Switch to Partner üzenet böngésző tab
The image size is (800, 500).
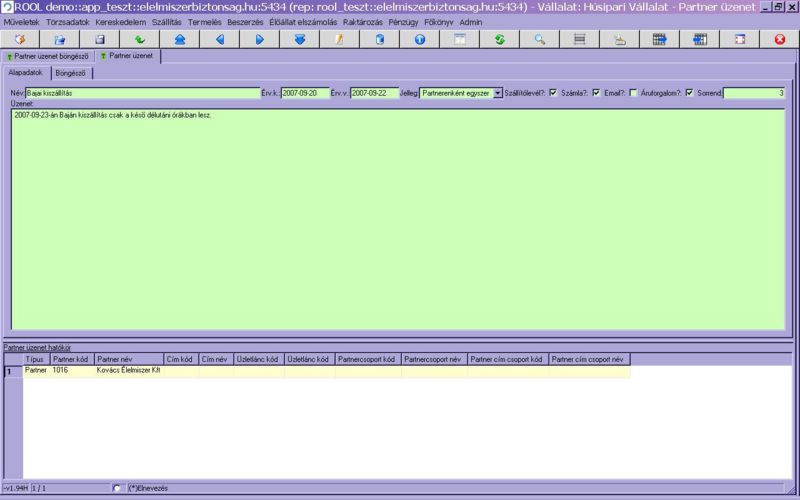(x=48, y=57)
